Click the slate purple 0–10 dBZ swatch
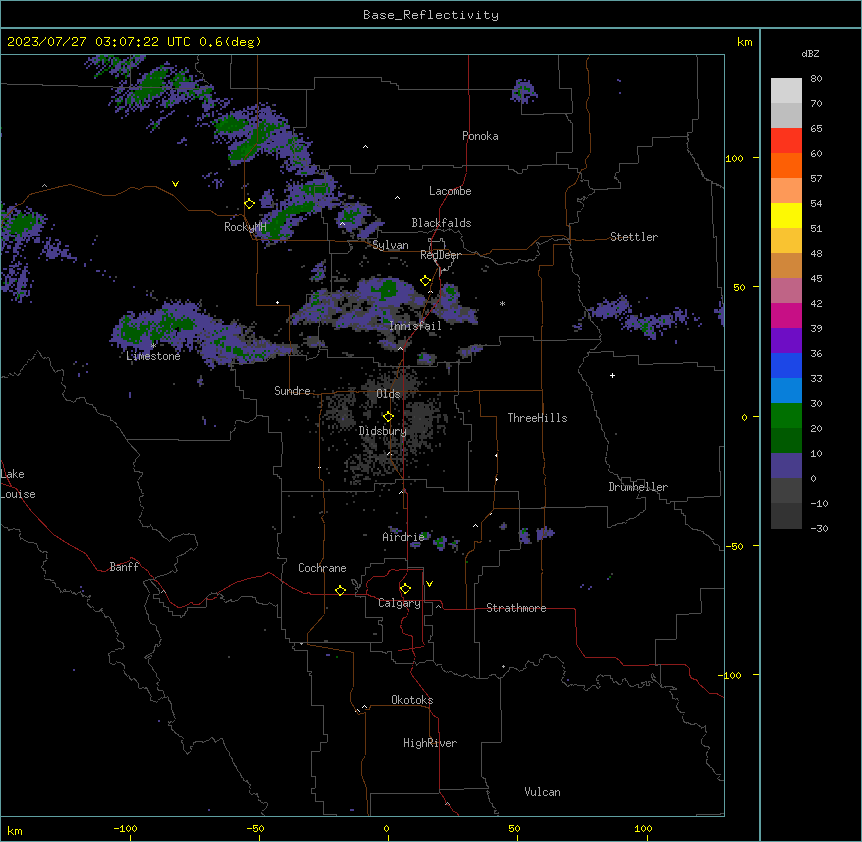This screenshot has height=842, width=862. [x=786, y=466]
